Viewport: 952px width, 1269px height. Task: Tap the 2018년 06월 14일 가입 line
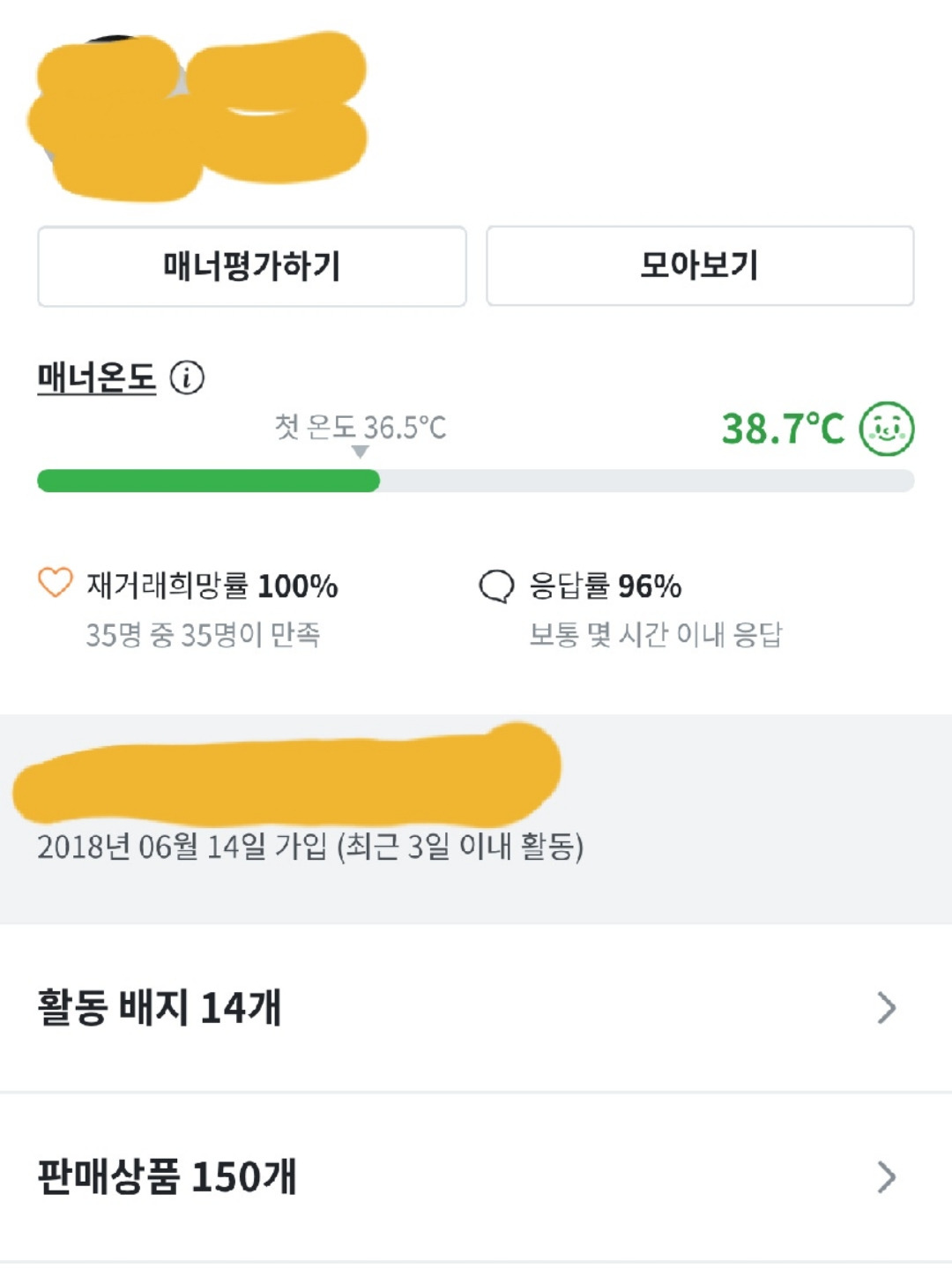point(310,847)
